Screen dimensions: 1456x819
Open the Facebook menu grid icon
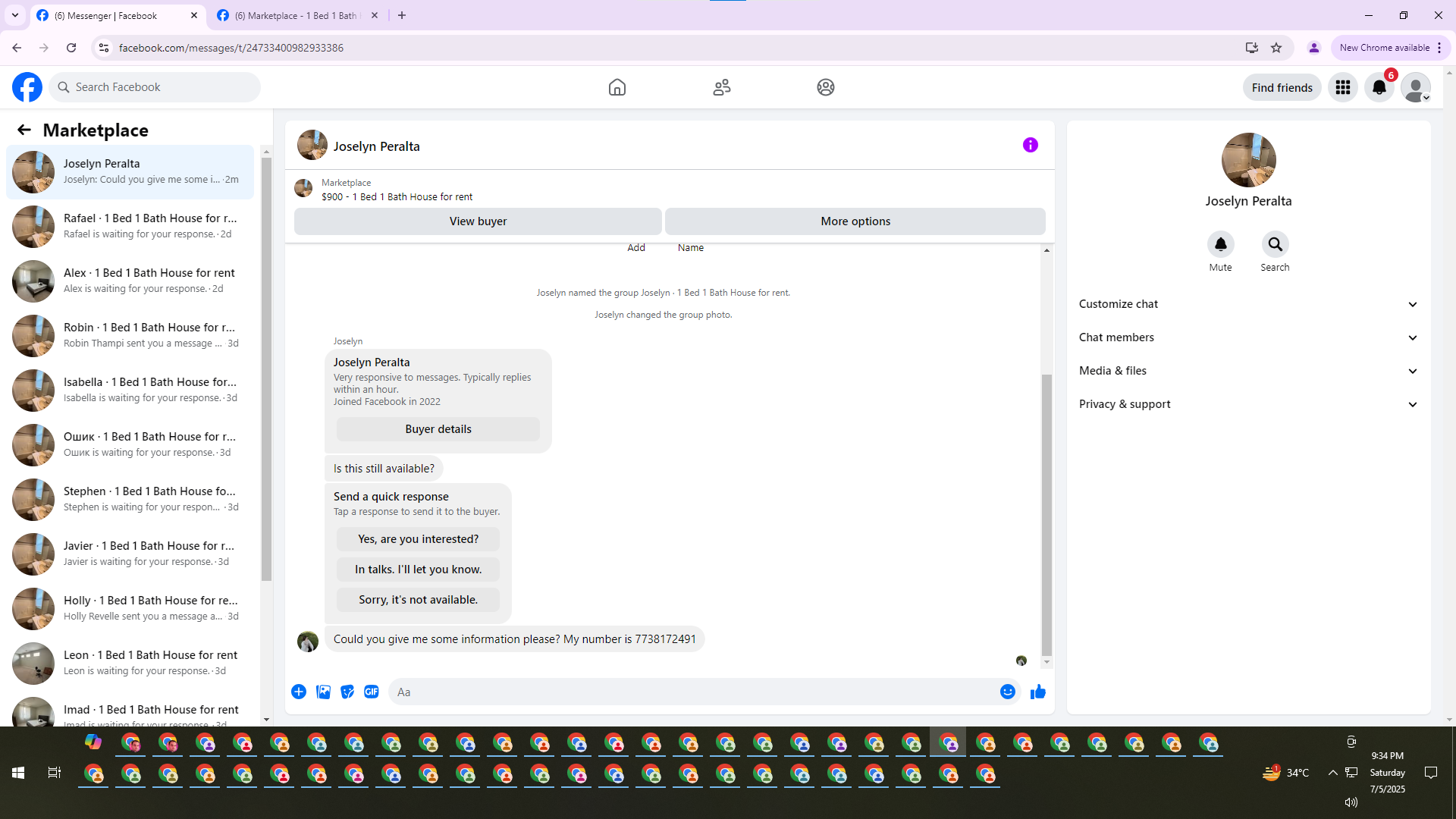pos(1342,87)
